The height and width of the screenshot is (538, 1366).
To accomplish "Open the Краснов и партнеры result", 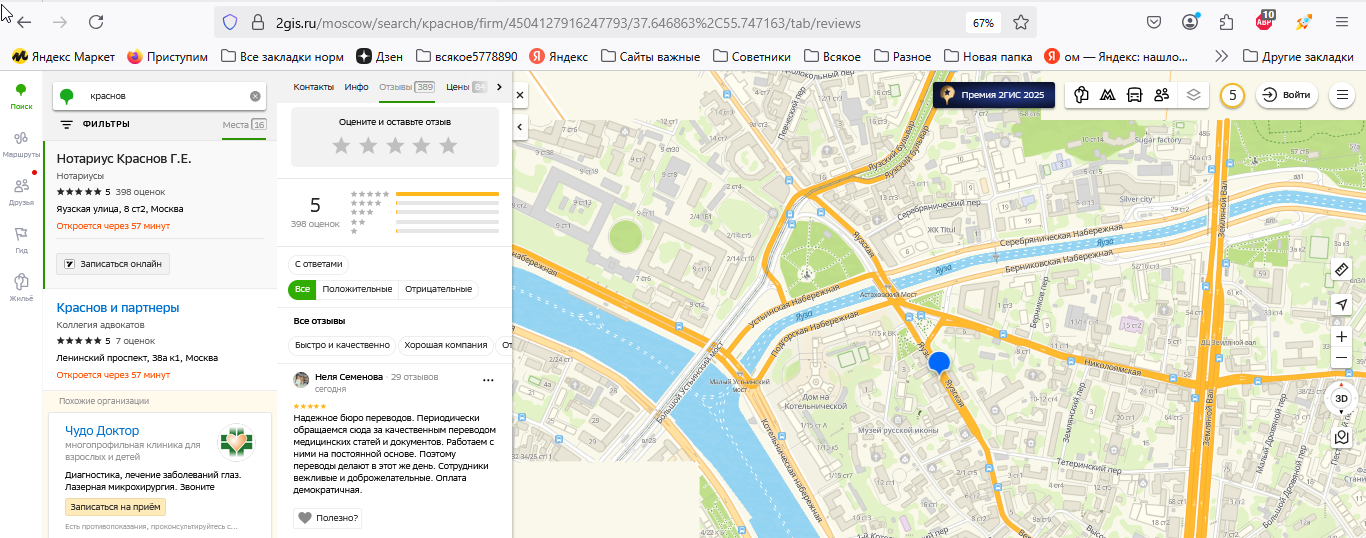I will click(x=118, y=307).
